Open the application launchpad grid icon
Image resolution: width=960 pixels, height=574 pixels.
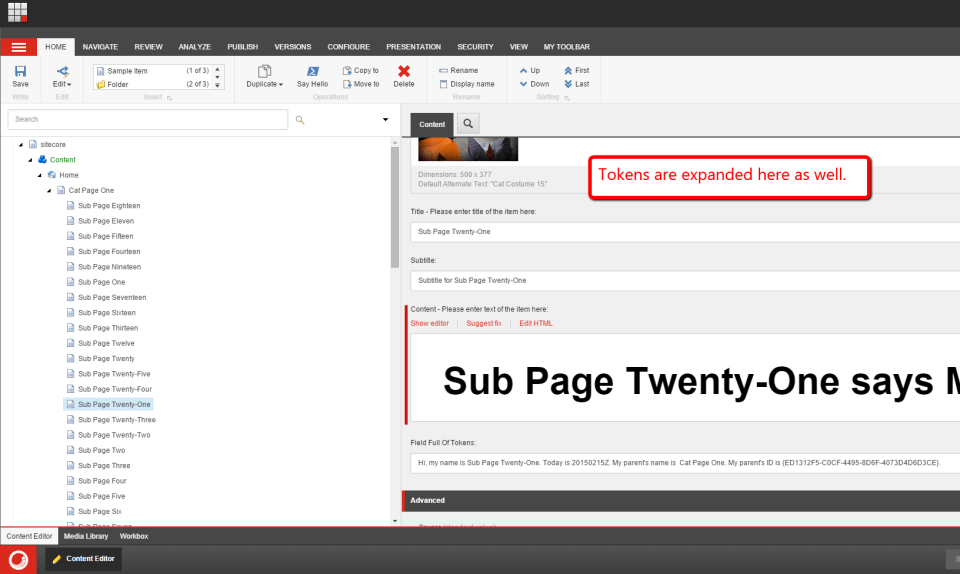(18, 13)
